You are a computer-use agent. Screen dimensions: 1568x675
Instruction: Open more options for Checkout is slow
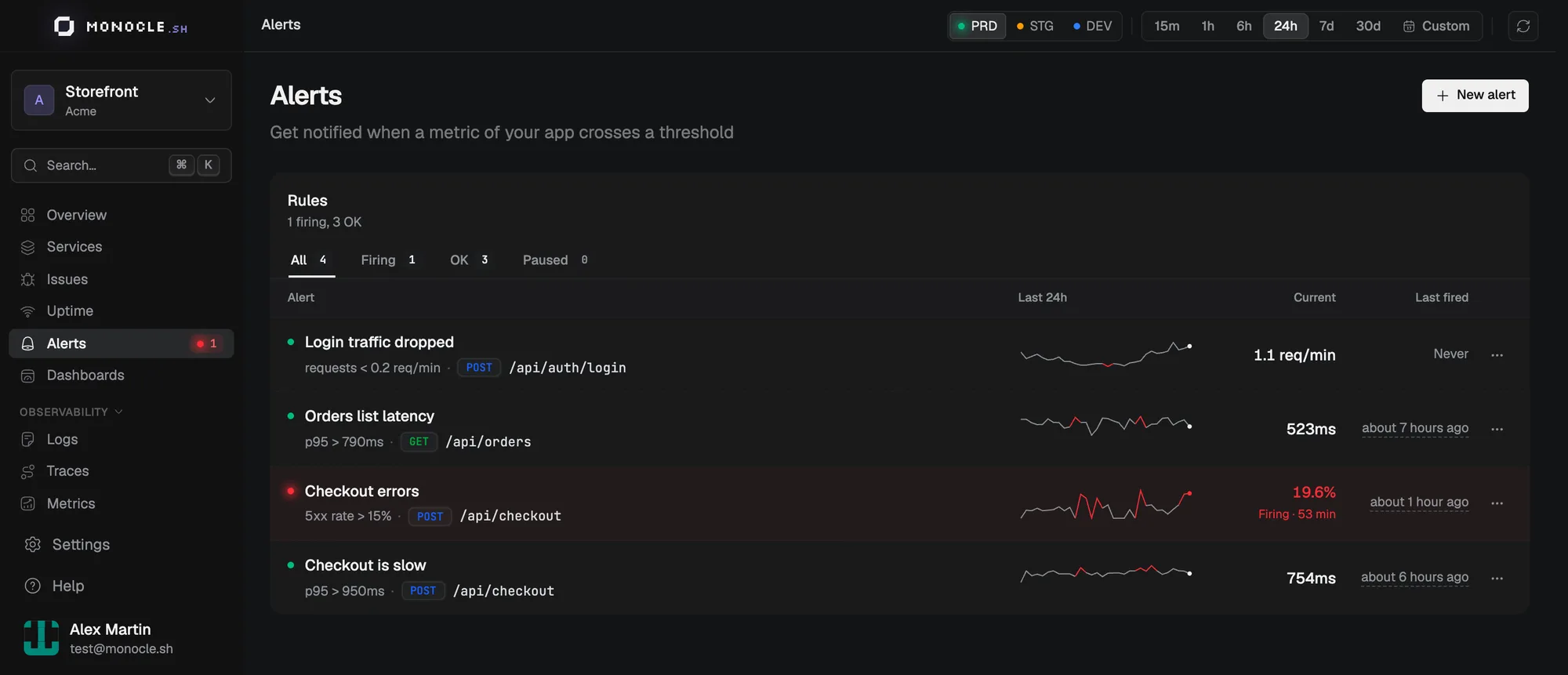[1497, 579]
